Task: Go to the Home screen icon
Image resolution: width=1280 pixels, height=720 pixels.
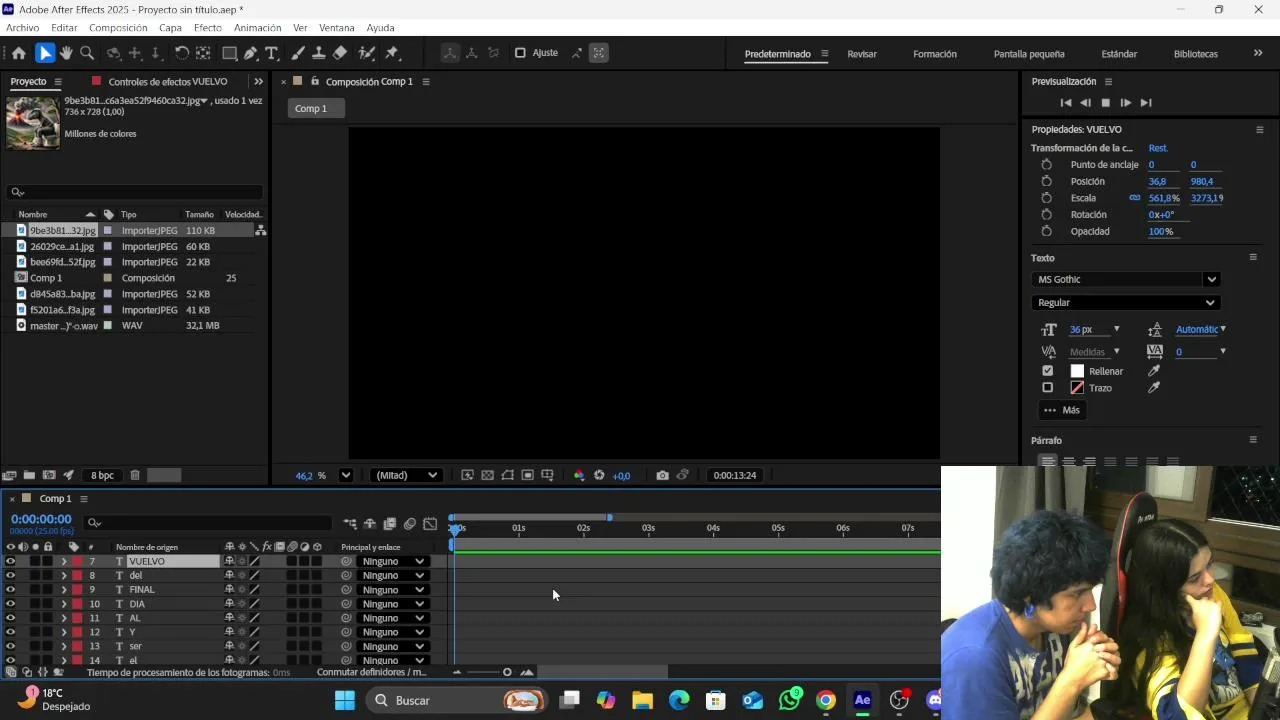Action: pos(19,53)
